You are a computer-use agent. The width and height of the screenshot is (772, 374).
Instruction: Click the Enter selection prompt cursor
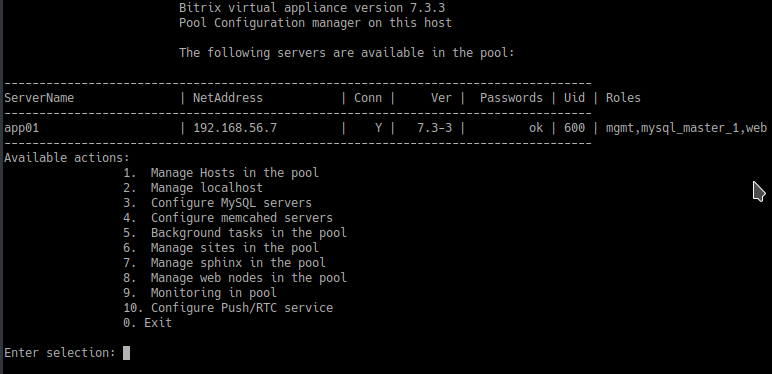pos(127,353)
